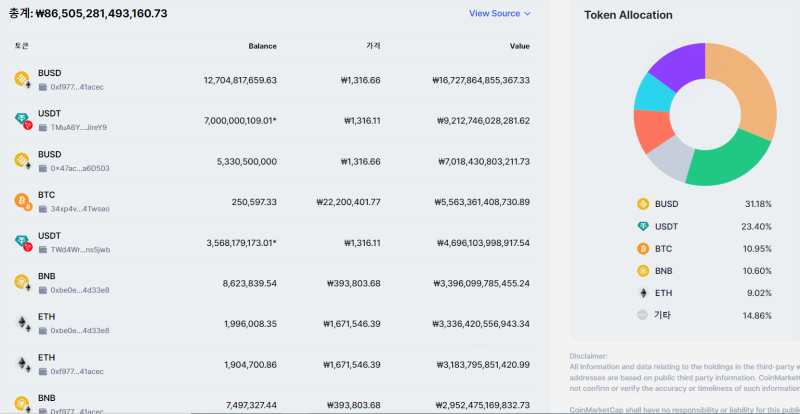Click ETH icon in 0xbe0e...4d33e8 row
The height and width of the screenshot is (414, 800).
(x=22, y=323)
